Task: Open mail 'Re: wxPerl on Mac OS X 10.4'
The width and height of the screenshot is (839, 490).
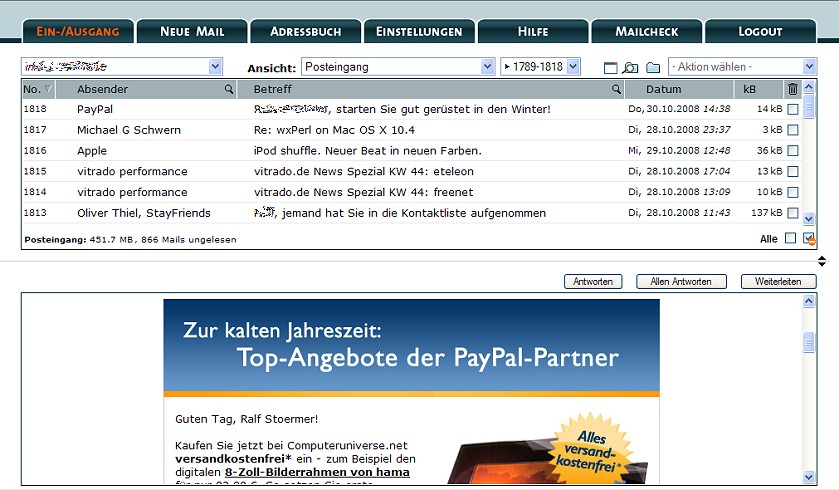Action: click(x=334, y=130)
